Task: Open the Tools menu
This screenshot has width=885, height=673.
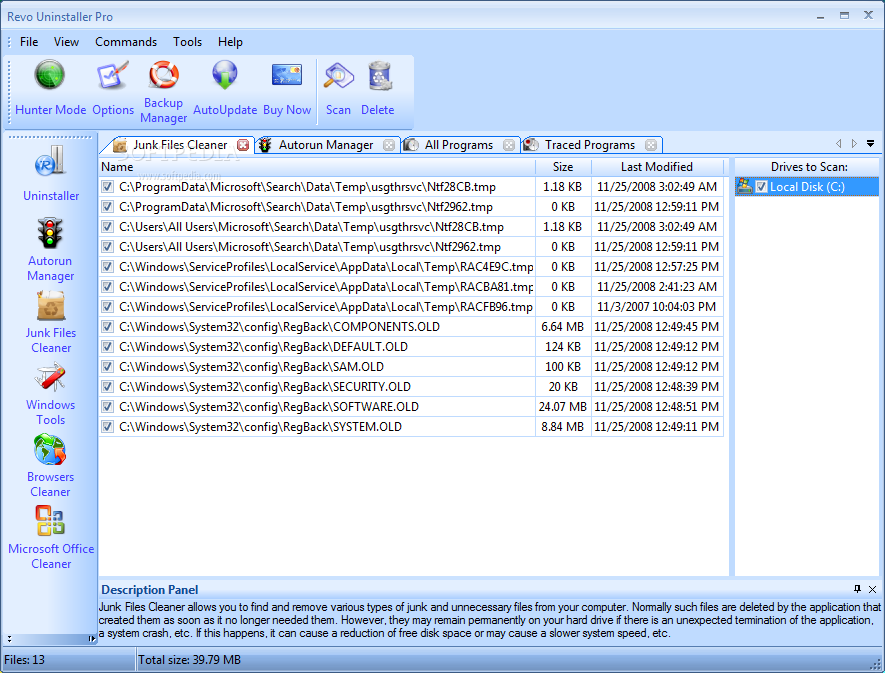Action: 187,42
